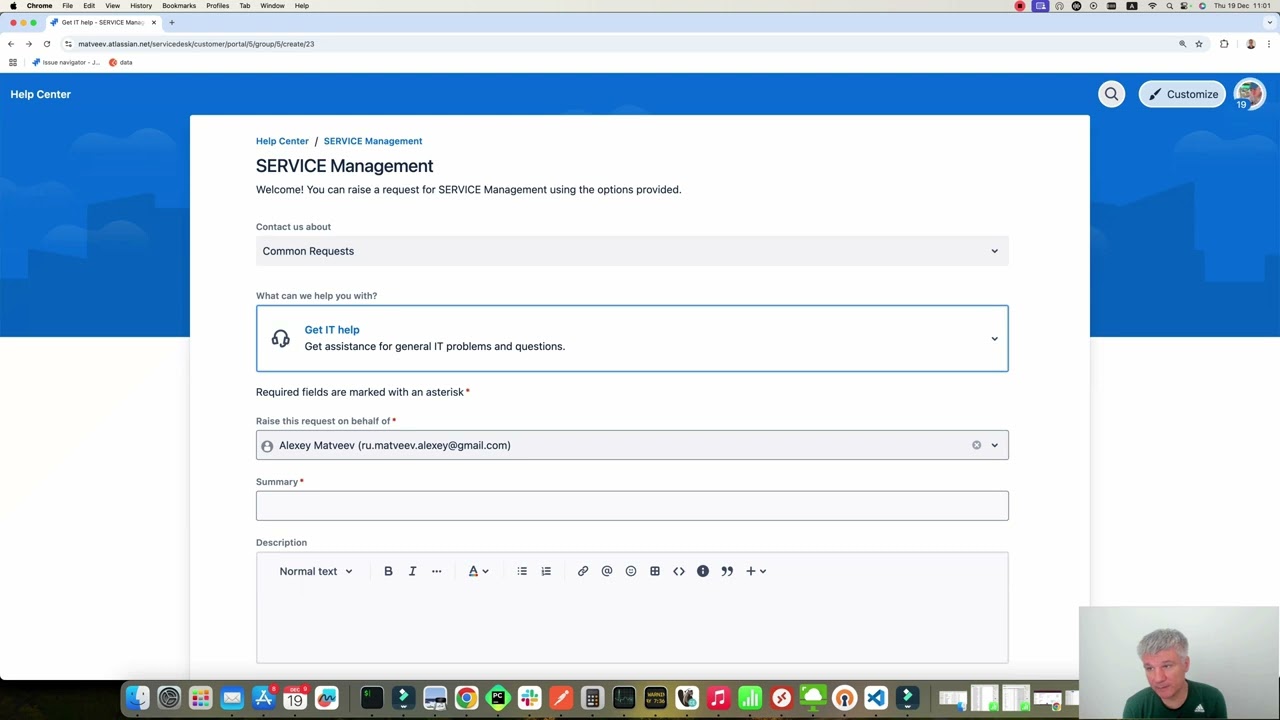Open Chrome three-dot menu
The width and height of the screenshot is (1280, 720).
tap(1269, 44)
